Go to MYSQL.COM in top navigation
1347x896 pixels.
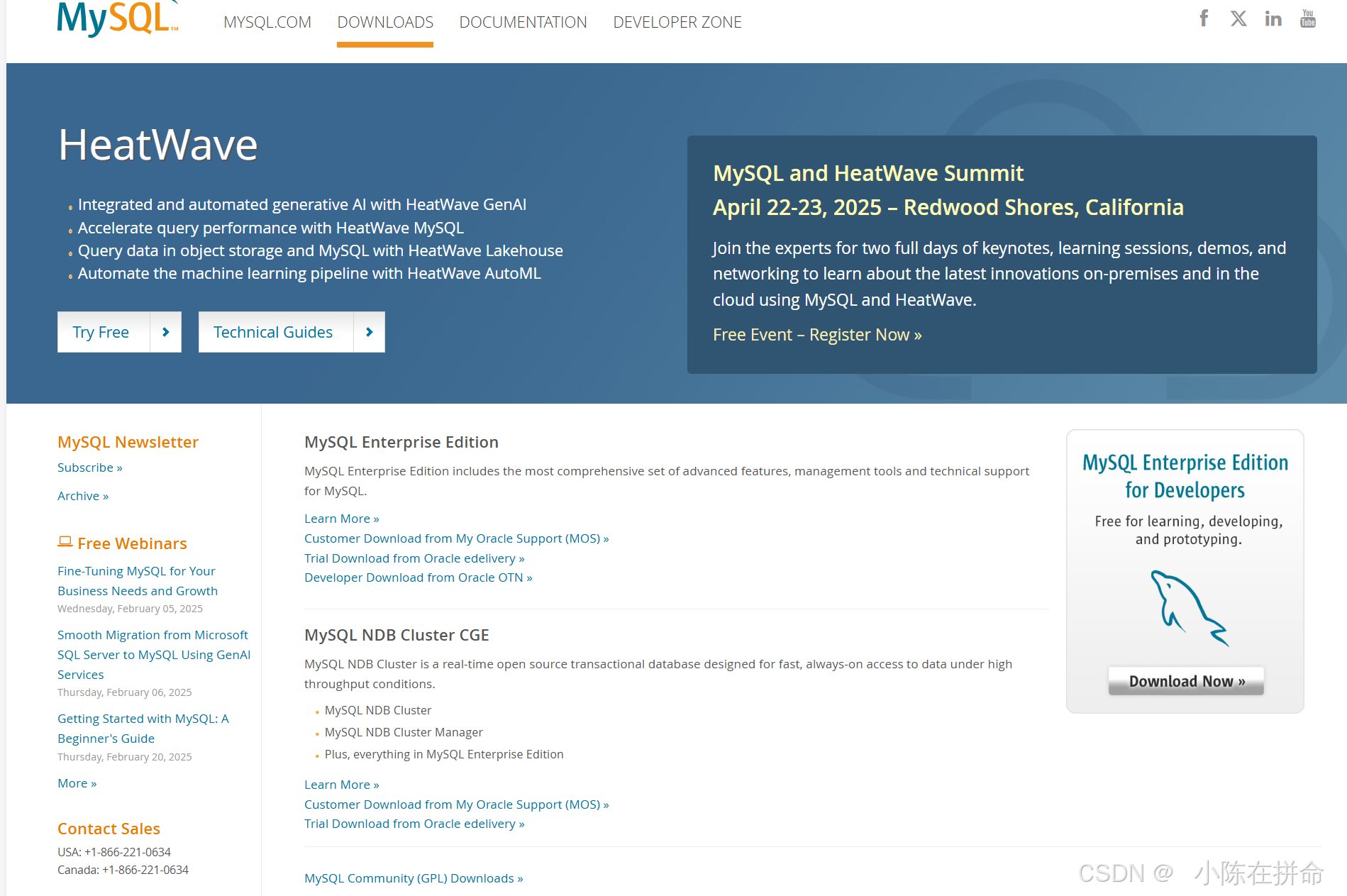267,22
